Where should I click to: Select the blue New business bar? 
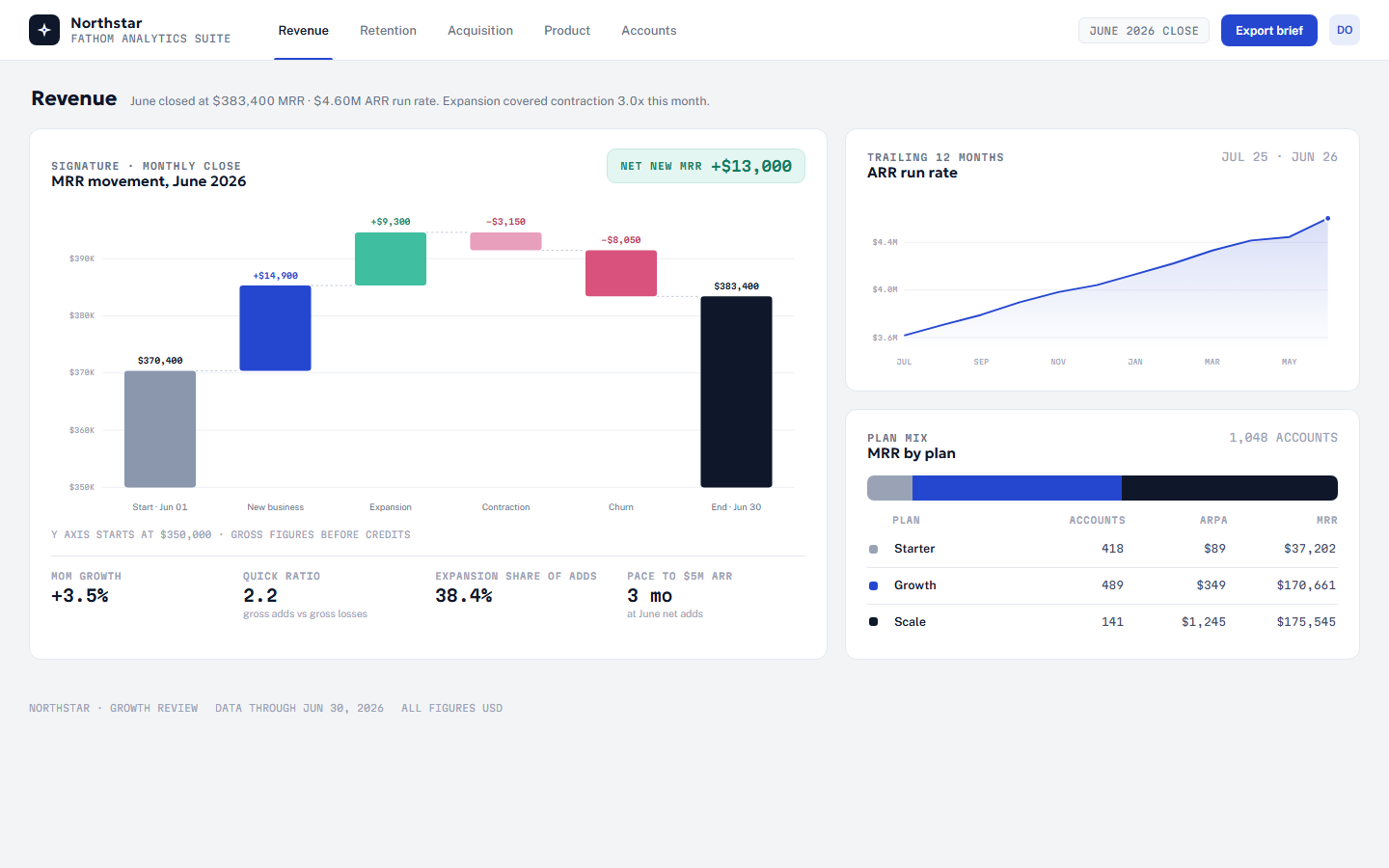pos(275,328)
